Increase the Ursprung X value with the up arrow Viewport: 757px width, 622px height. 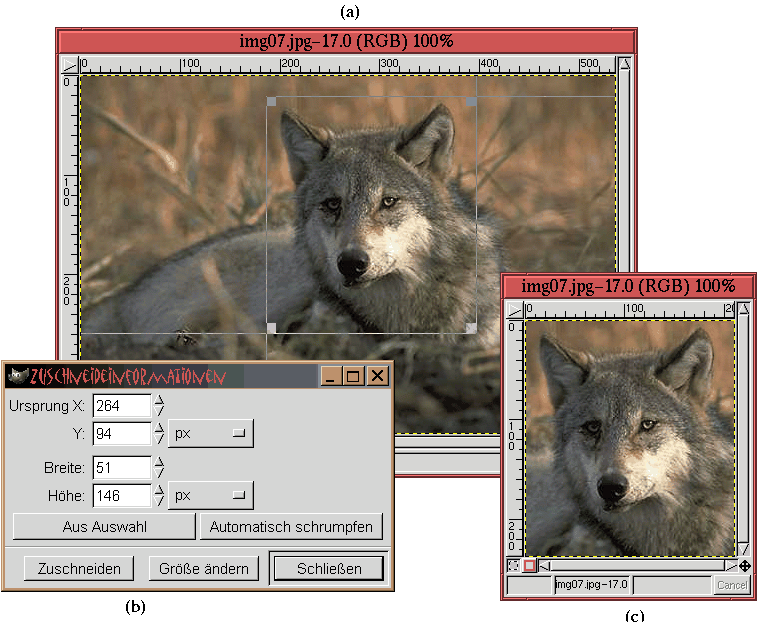coord(159,400)
